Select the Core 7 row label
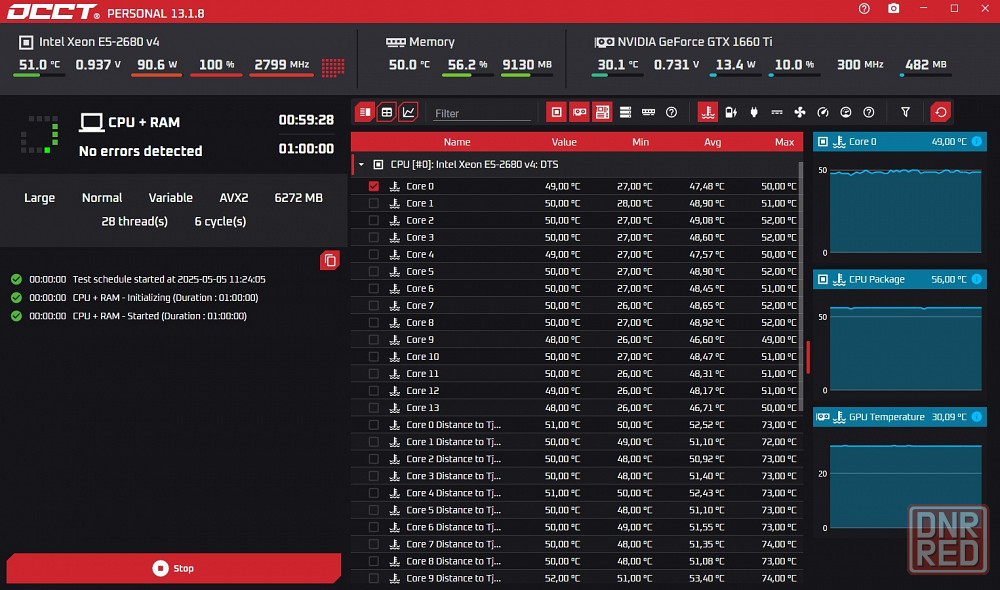1000x590 pixels. tap(420, 306)
